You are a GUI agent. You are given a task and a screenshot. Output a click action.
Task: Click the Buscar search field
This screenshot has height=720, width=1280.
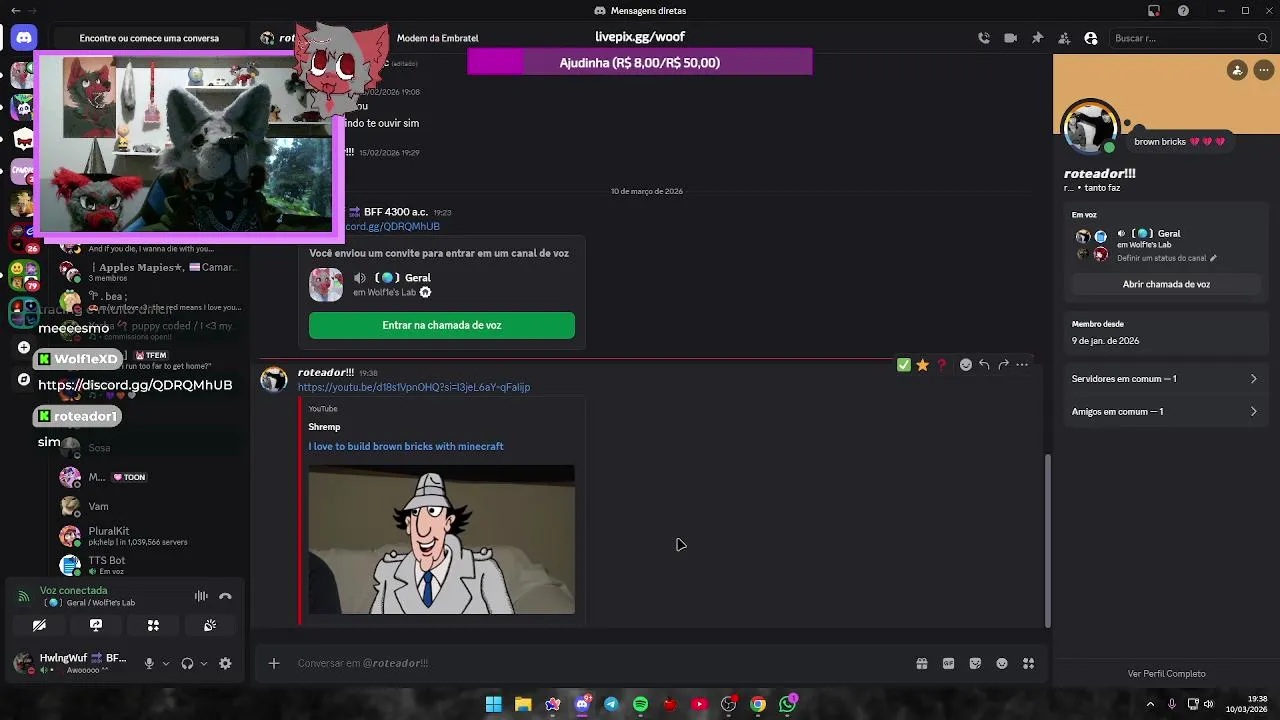(x=1190, y=38)
